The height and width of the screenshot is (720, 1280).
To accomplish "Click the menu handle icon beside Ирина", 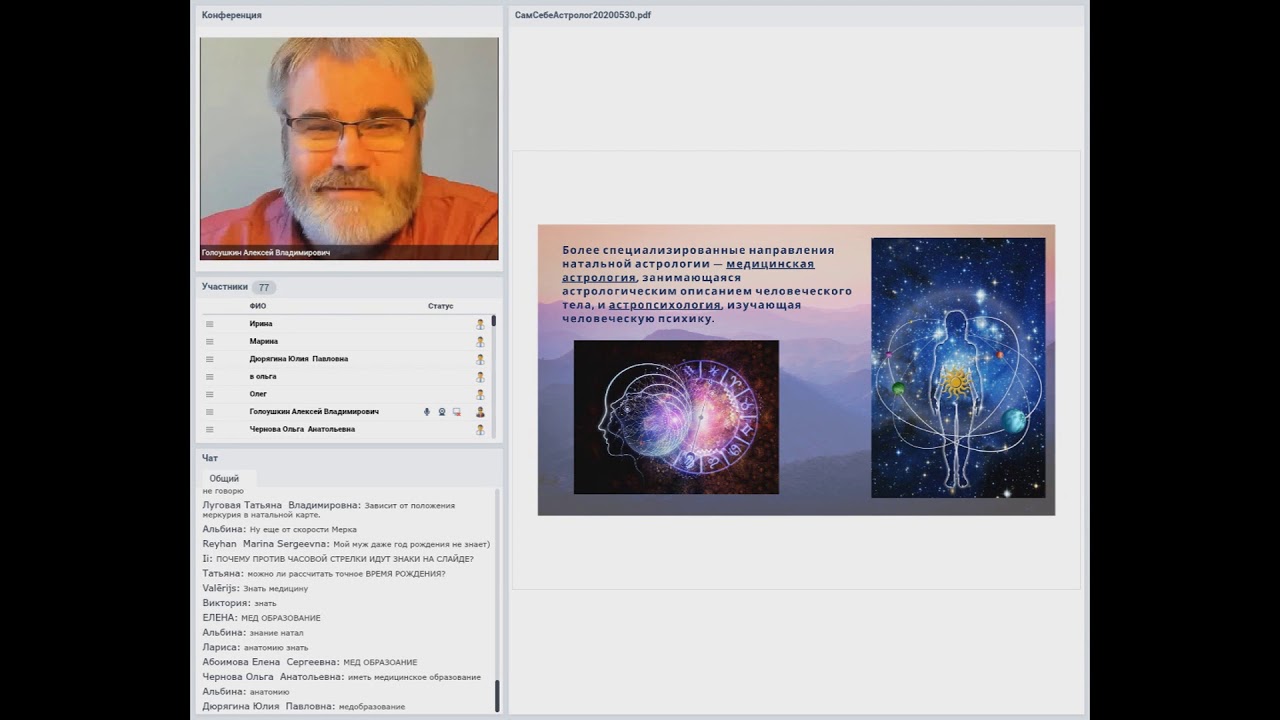I will pos(210,324).
